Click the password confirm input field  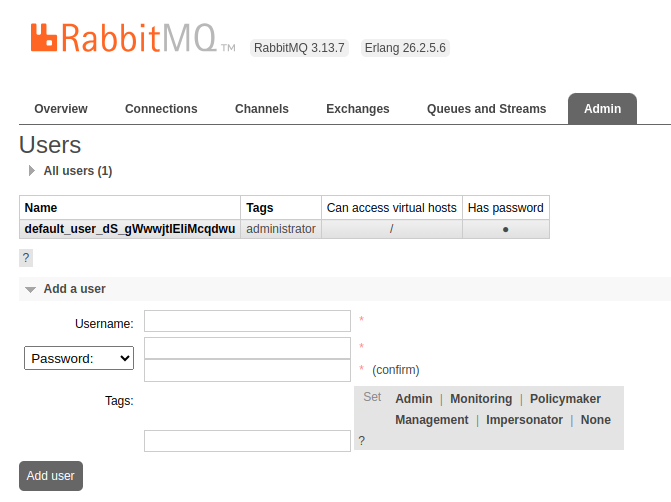click(x=247, y=370)
